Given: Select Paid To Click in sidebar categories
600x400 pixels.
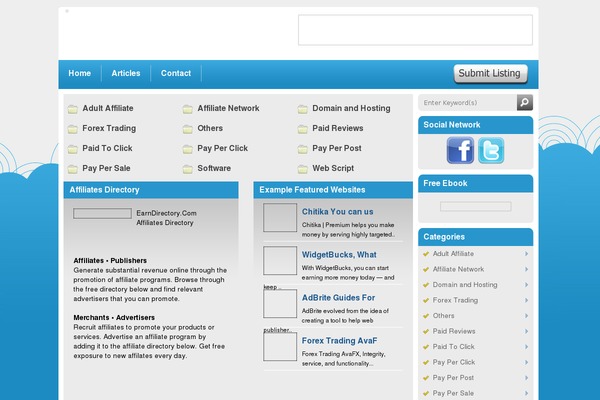Looking at the screenshot, I should [453, 347].
